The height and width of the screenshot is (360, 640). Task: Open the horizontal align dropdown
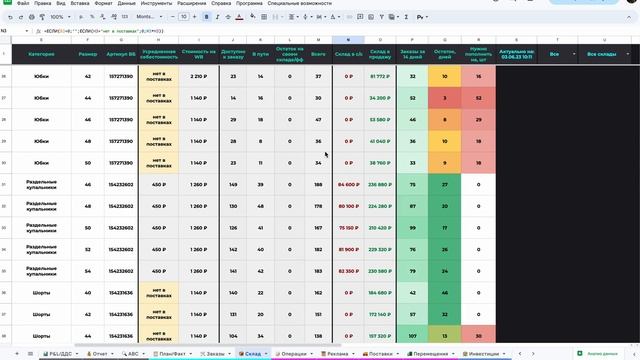293,17
